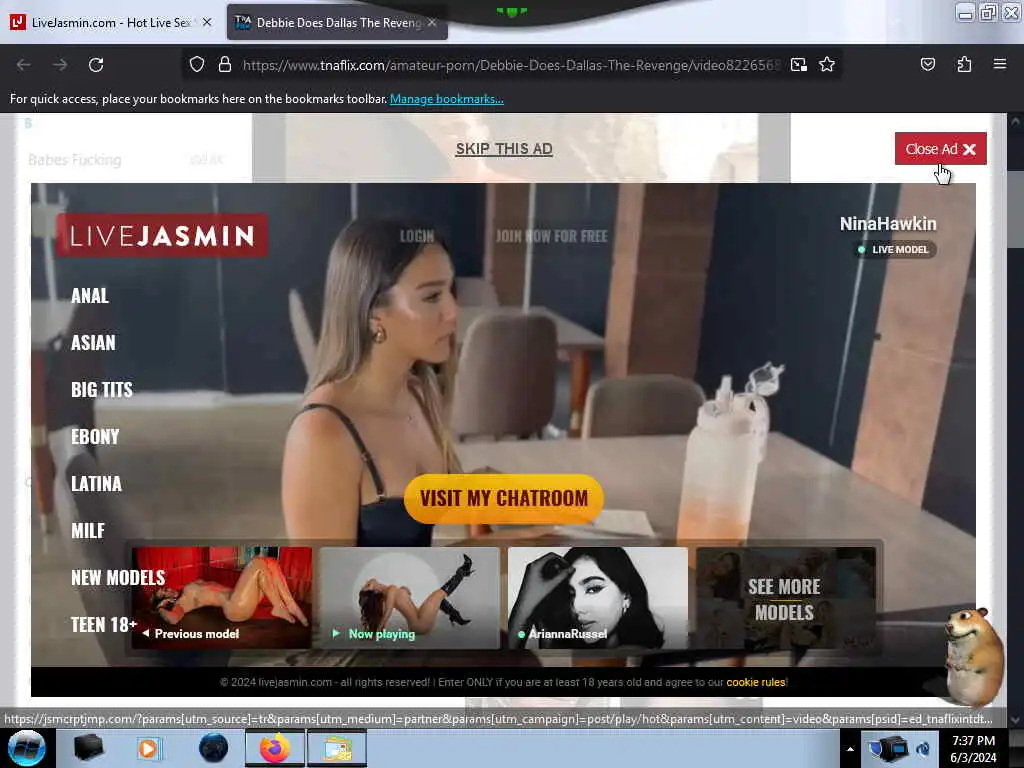
Task: Select the EBONY category link
Action: [95, 437]
